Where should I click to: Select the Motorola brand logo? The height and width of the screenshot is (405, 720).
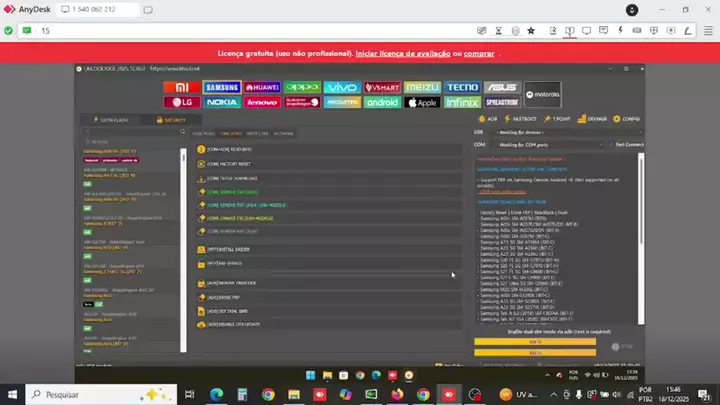tap(543, 94)
